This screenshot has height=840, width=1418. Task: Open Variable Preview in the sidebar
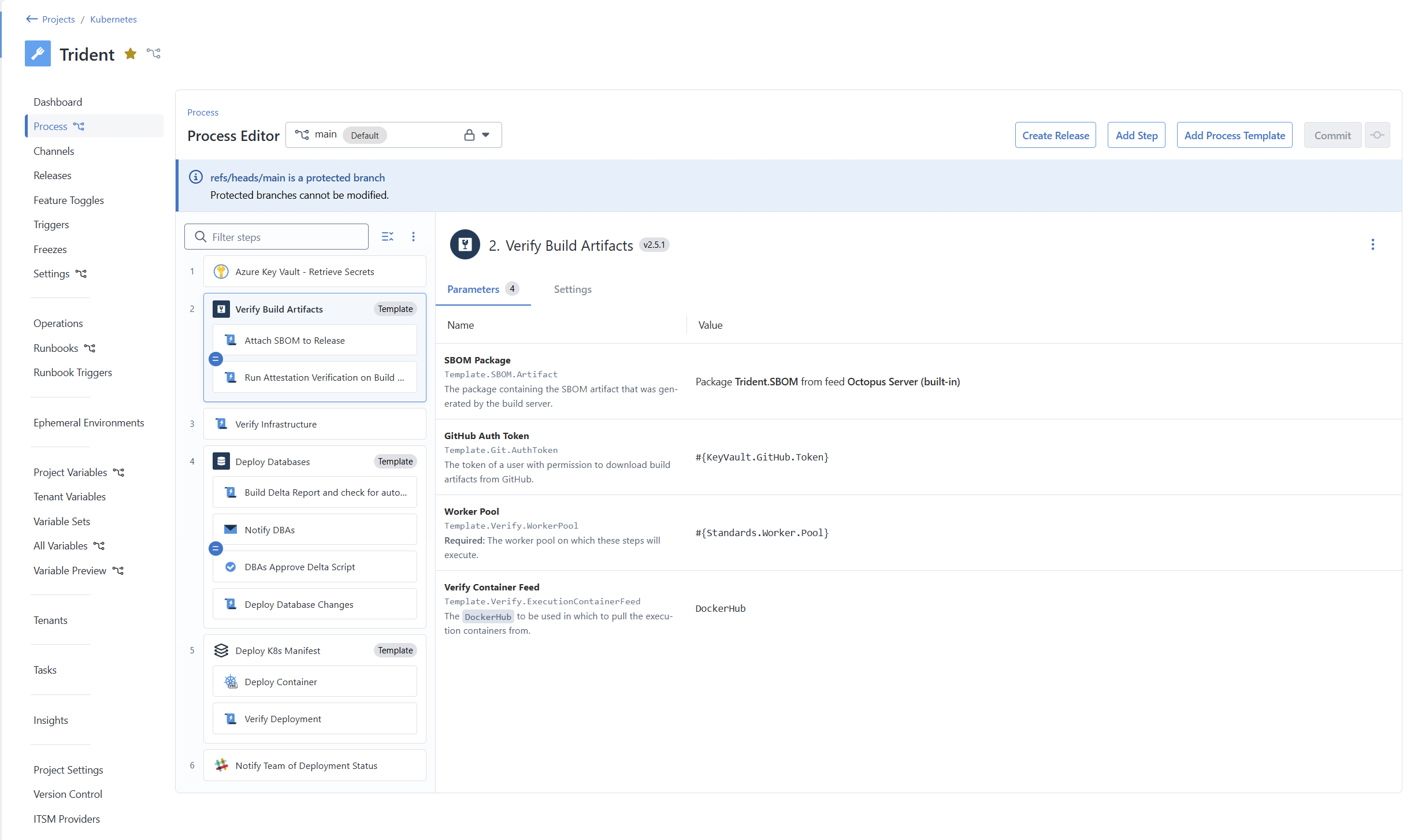pos(69,570)
